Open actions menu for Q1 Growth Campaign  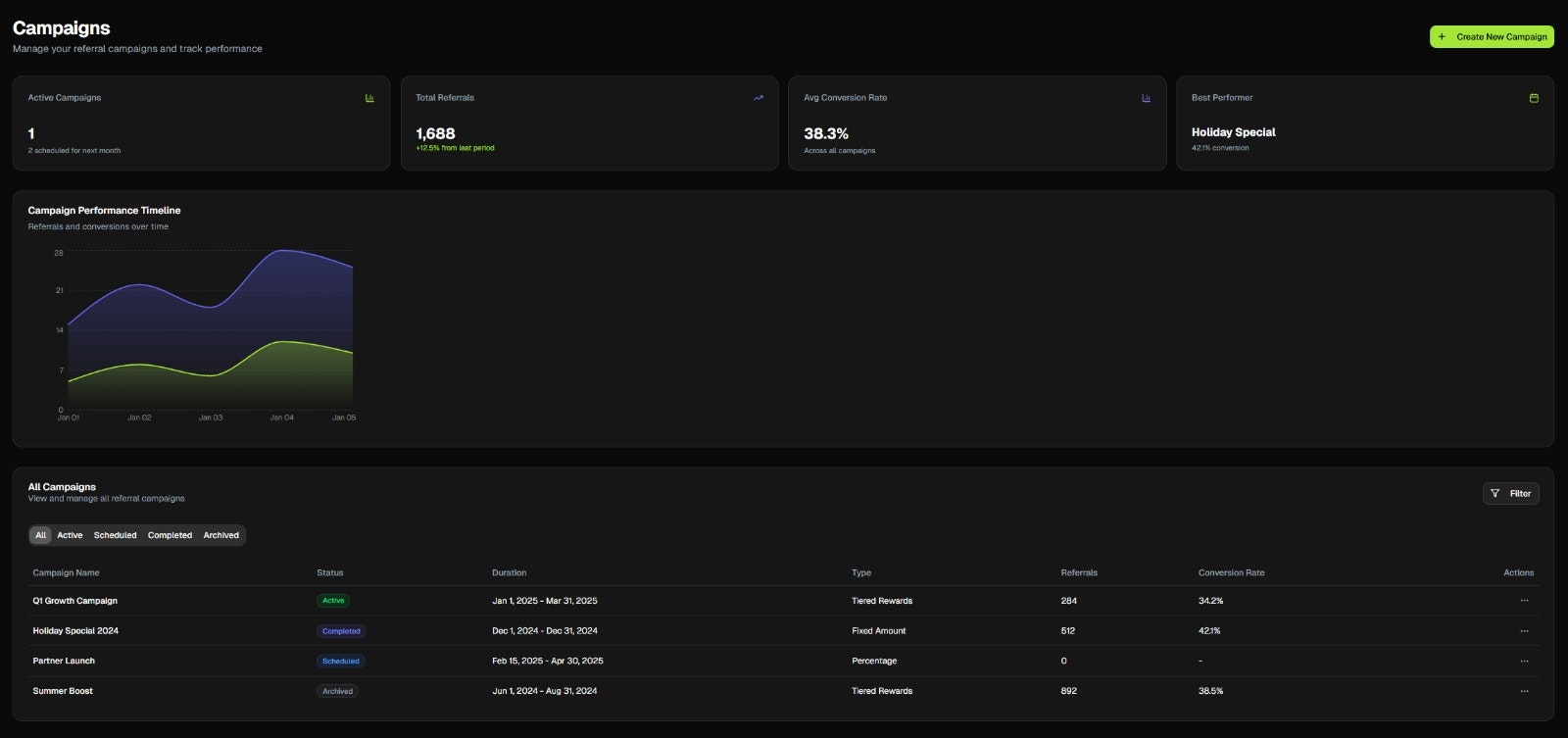(1524, 601)
